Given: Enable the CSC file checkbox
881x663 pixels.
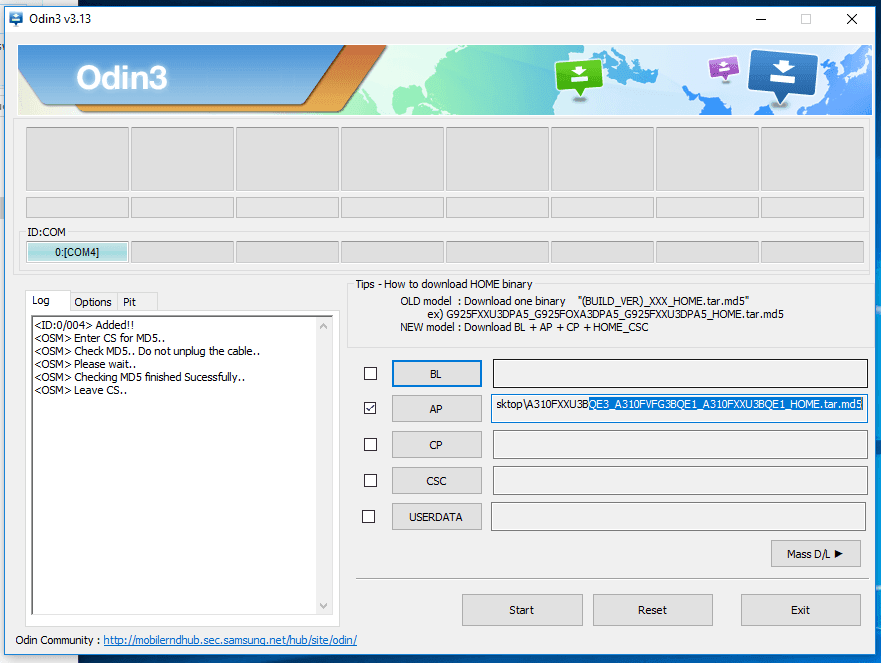Looking at the screenshot, I should (370, 480).
